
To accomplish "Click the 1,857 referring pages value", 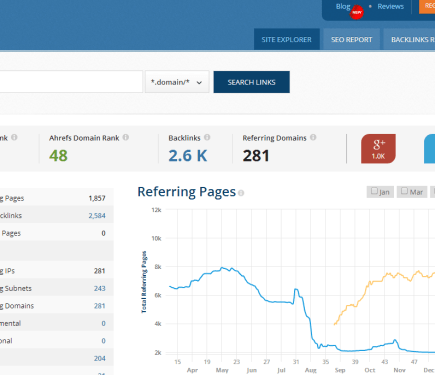I will click(x=97, y=198).
